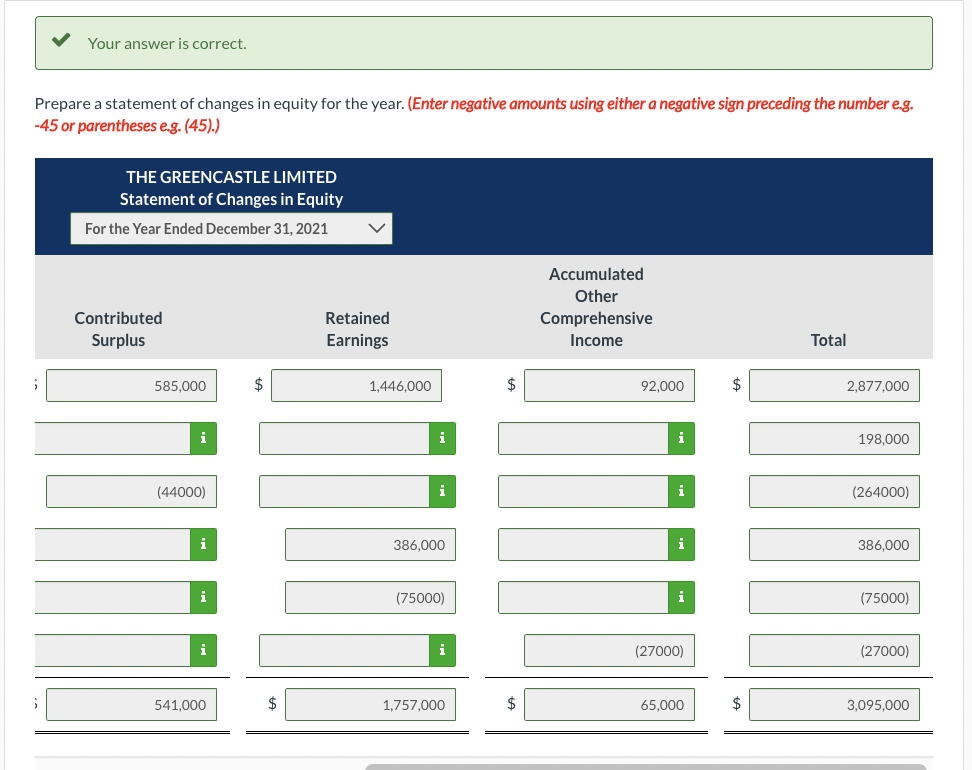
Task: Click the dropdown chevron arrow in the header
Action: point(376,228)
